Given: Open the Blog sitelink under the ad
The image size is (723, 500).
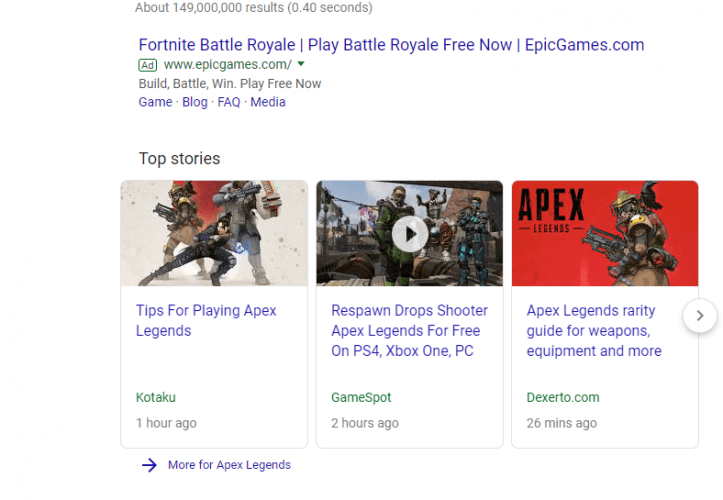Looking at the screenshot, I should tap(195, 102).
